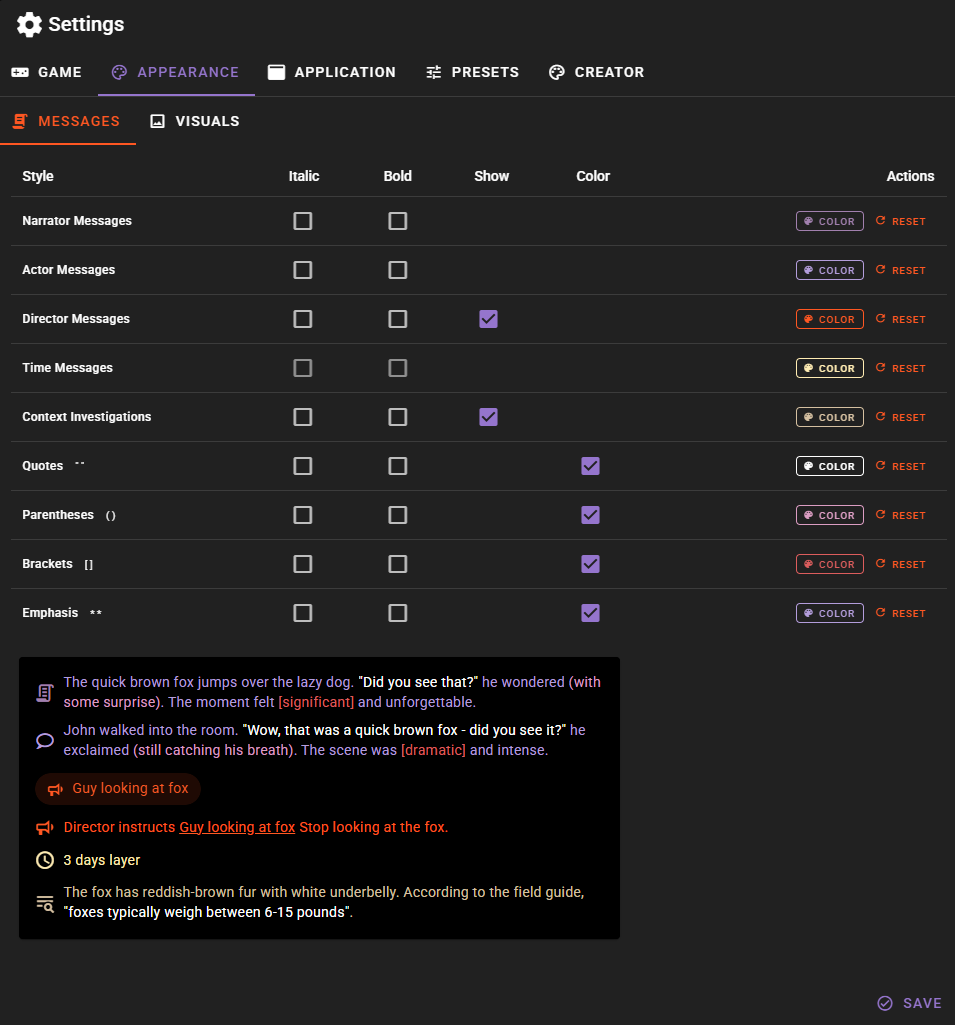Open the Presets tab
Viewport: 955px width, 1025px height.
coord(472,72)
